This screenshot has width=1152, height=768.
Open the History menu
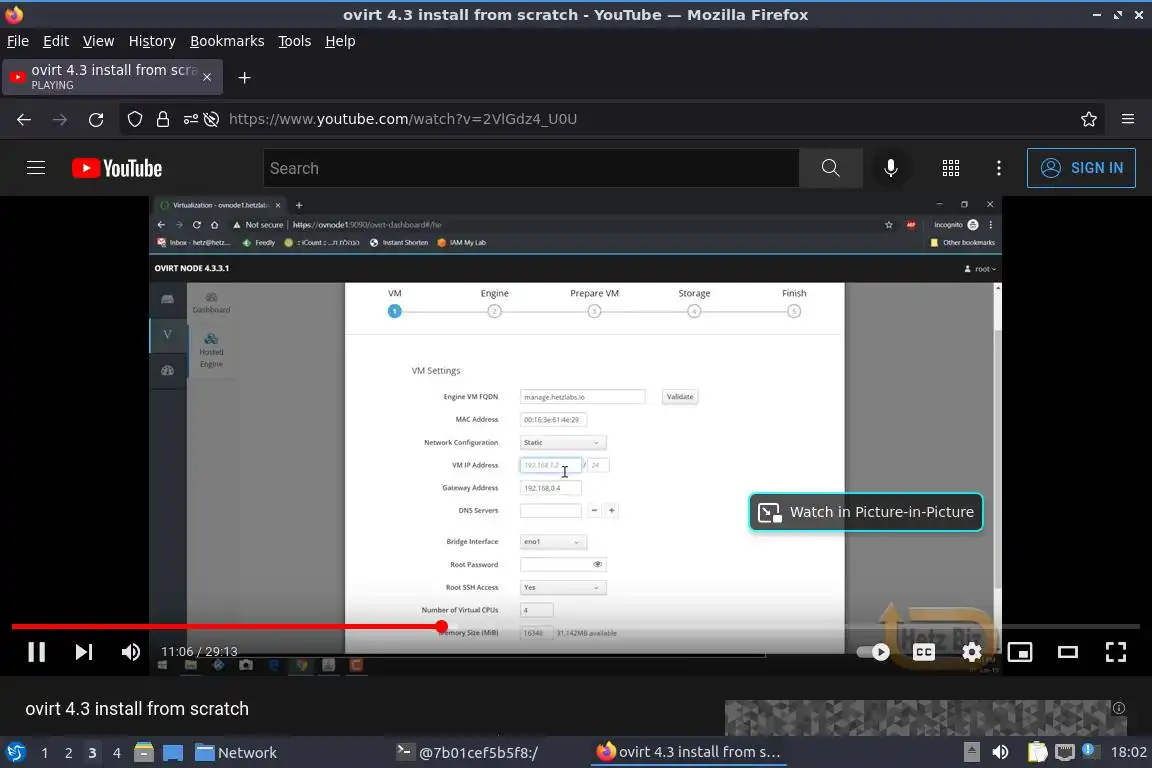pos(152,41)
